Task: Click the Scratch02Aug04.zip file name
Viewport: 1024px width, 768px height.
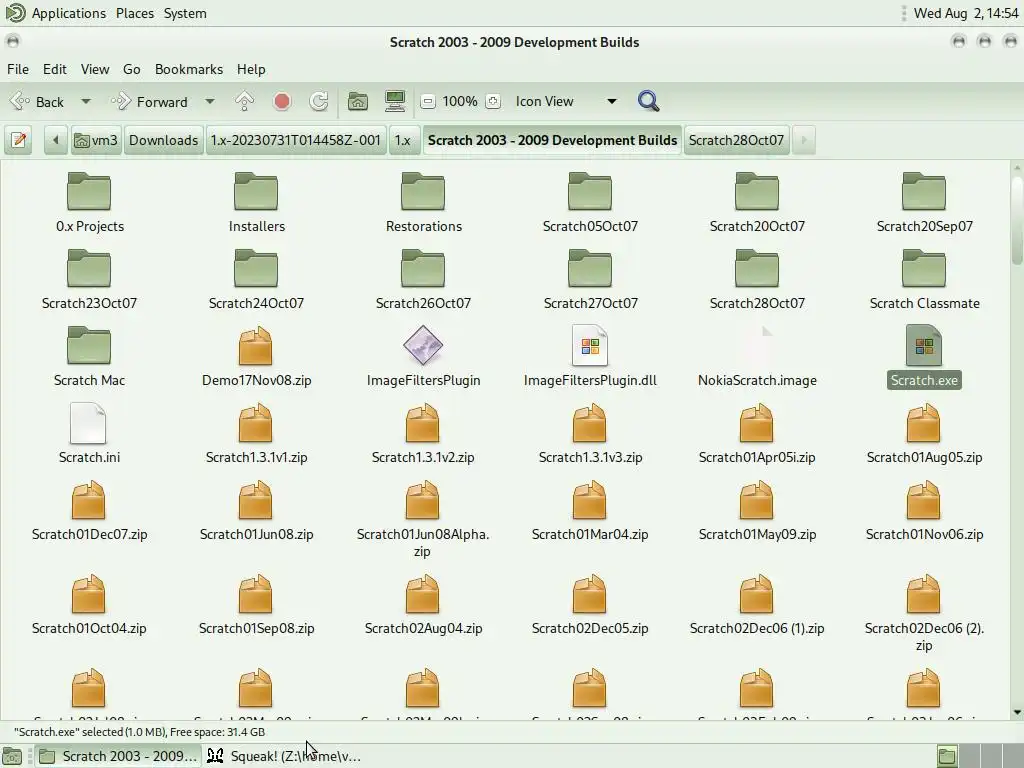Action: coord(423,628)
